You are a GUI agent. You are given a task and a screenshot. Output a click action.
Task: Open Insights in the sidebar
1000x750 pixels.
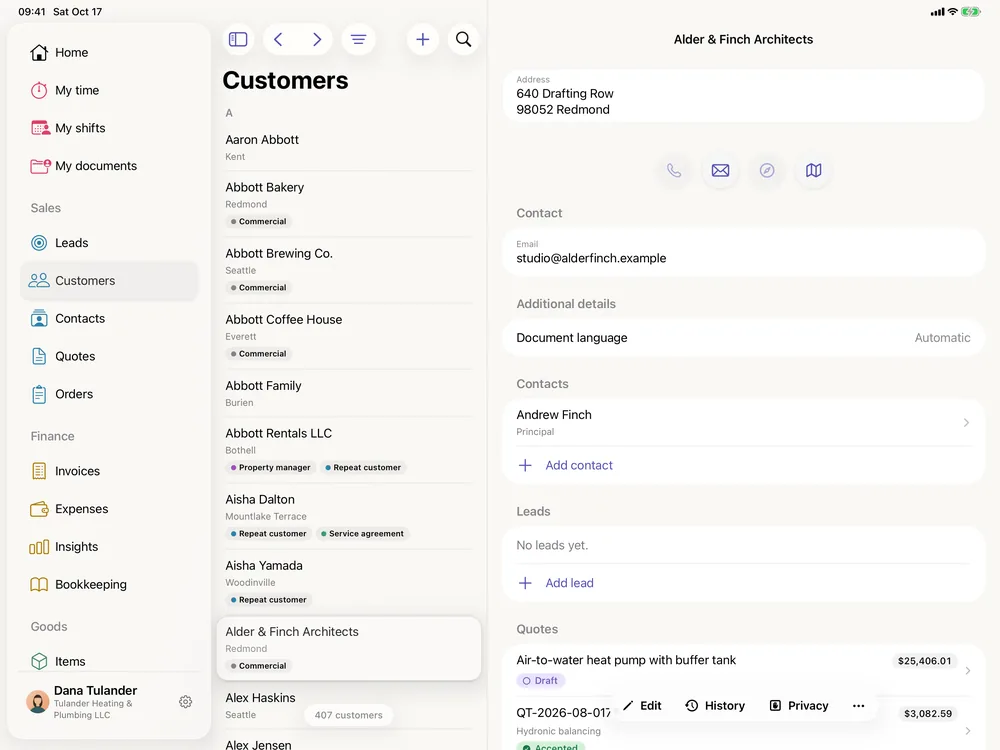110,547
